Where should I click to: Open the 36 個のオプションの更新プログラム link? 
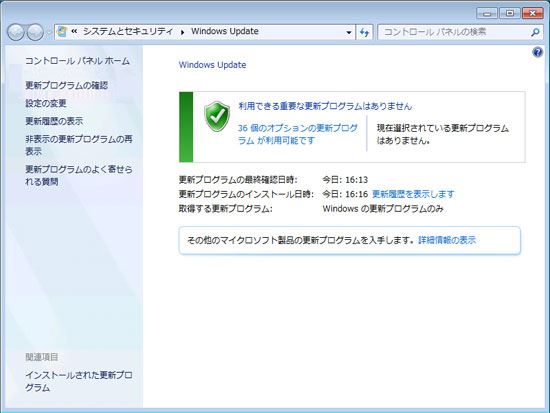click(297, 134)
